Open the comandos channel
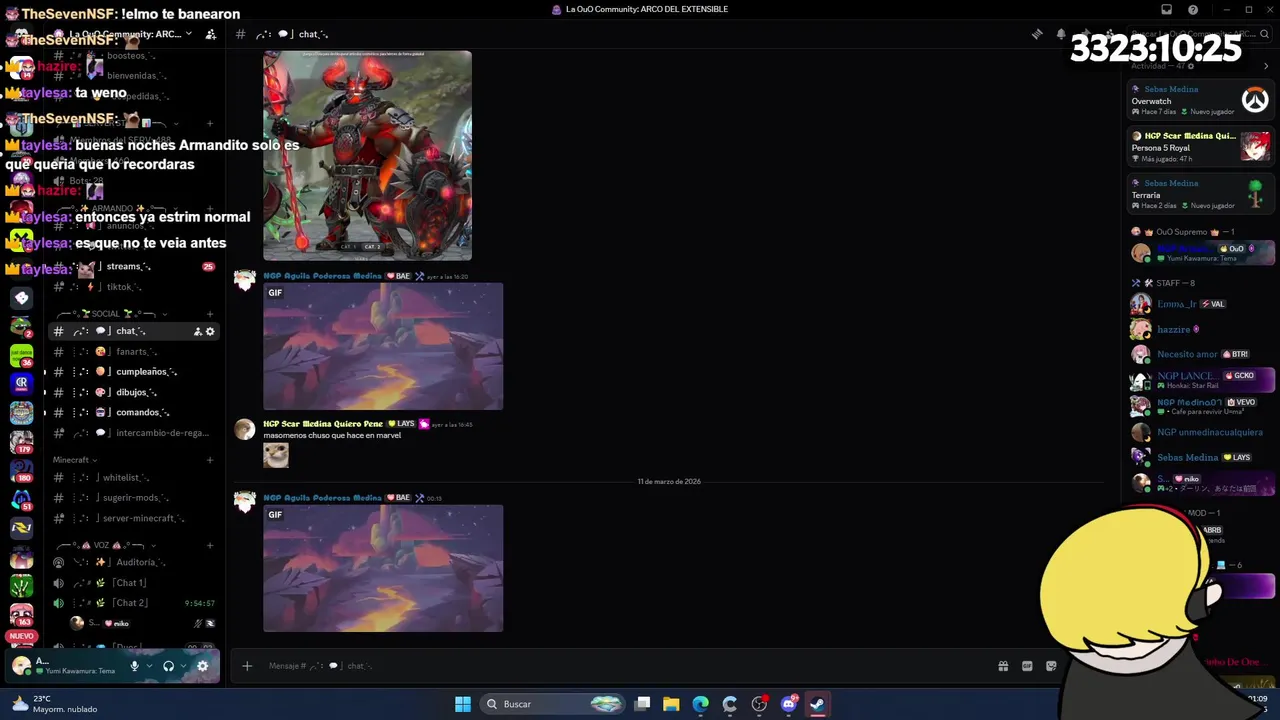This screenshot has height=720, width=1280. pyautogui.click(x=134, y=412)
